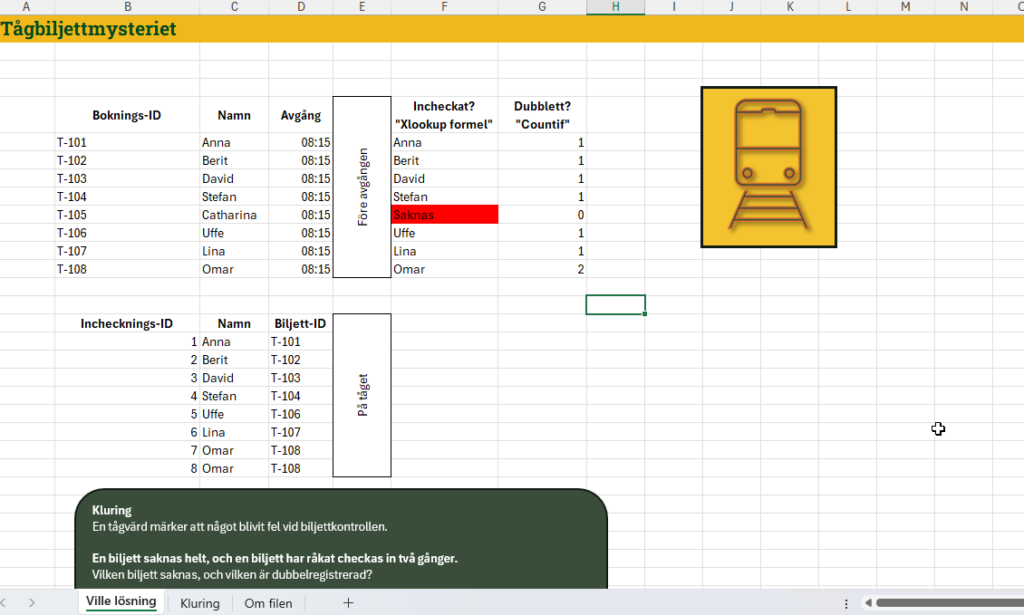This screenshot has width=1024, height=615.
Task: Open the three-dot options near scrollbar
Action: click(846, 603)
